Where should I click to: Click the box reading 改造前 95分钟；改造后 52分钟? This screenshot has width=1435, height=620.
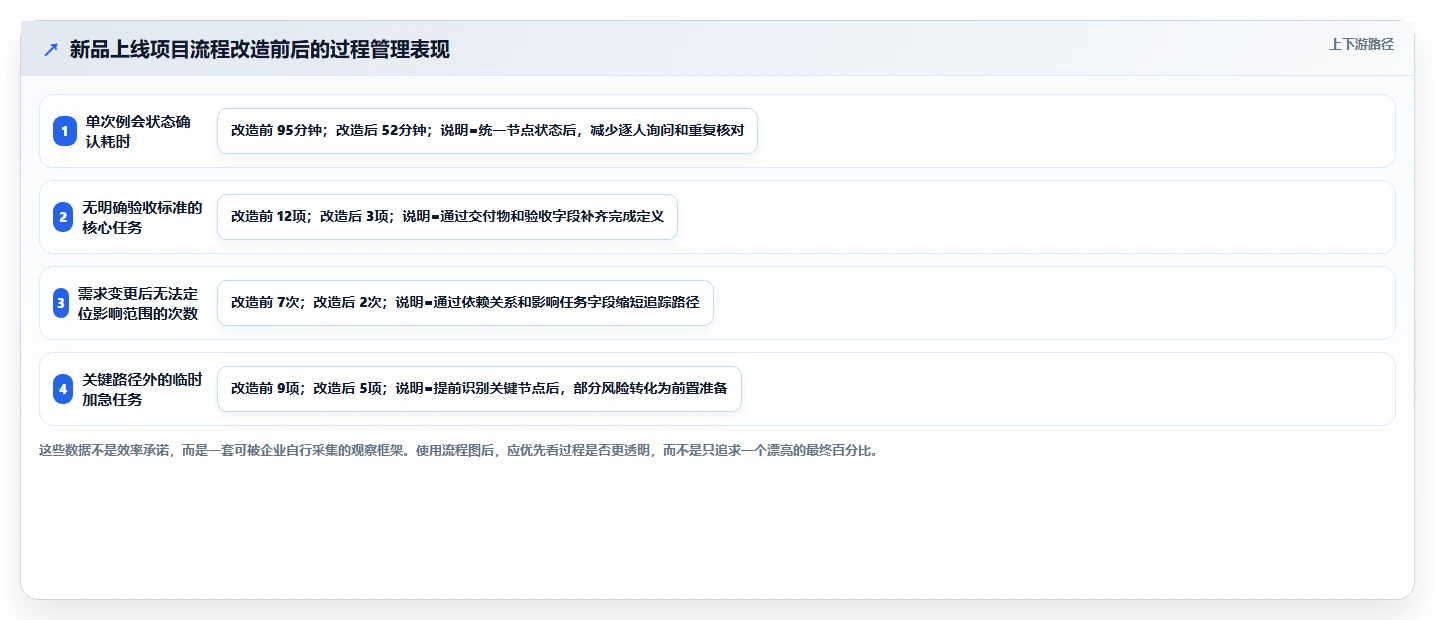click(x=487, y=131)
